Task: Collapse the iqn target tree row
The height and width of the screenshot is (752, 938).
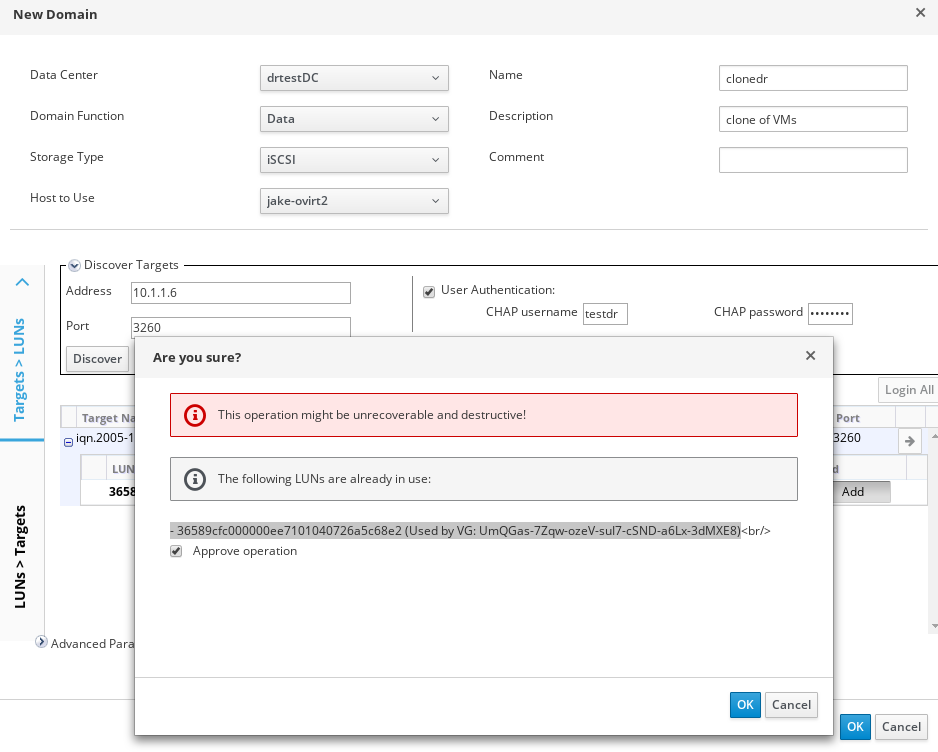Action: tap(68, 441)
